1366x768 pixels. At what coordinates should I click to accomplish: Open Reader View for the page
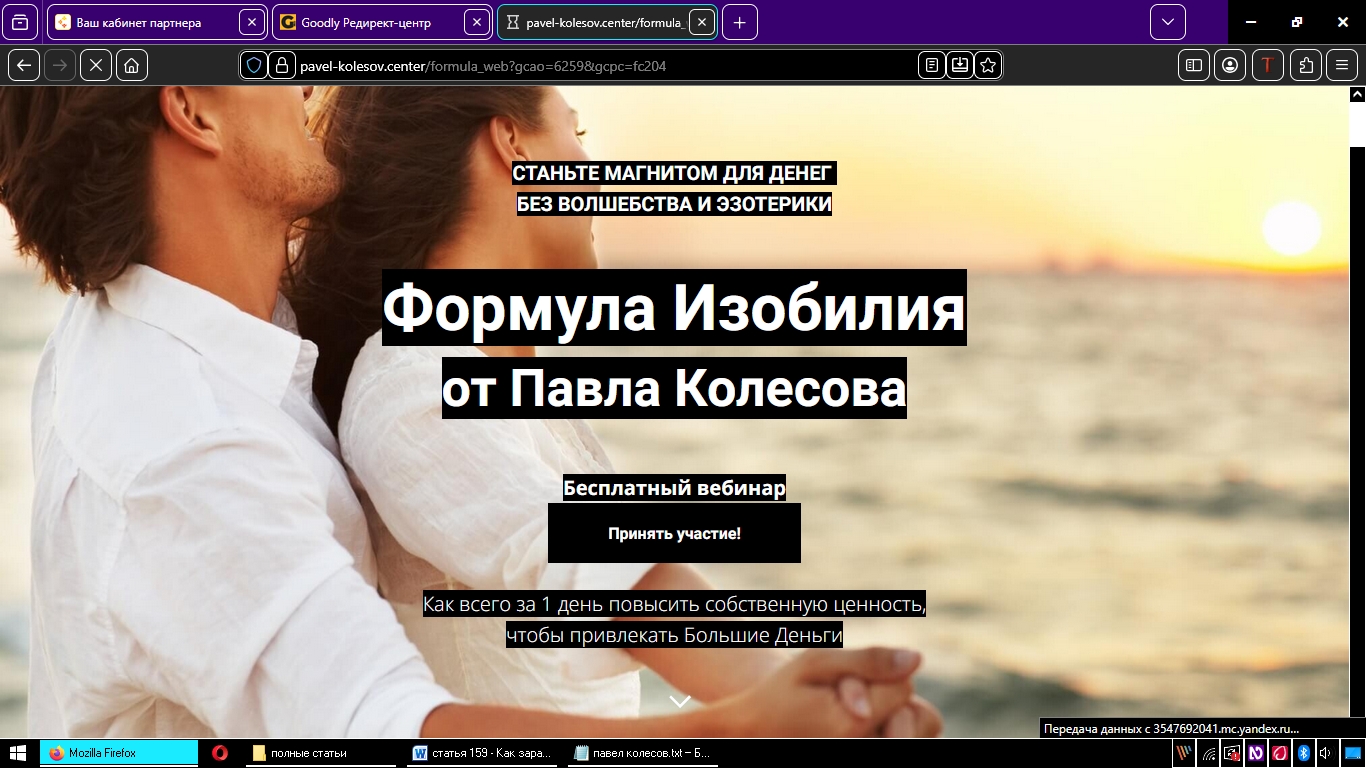[931, 64]
